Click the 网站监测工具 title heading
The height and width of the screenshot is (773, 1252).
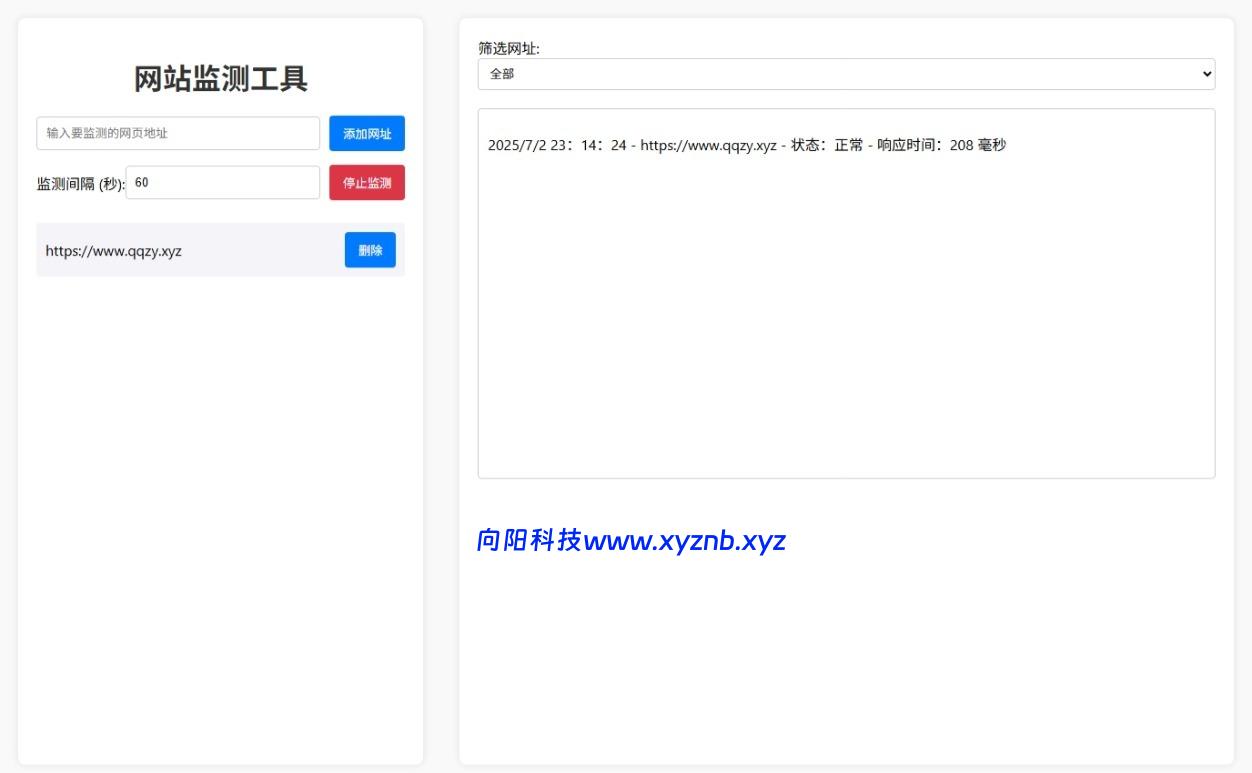(x=220, y=78)
